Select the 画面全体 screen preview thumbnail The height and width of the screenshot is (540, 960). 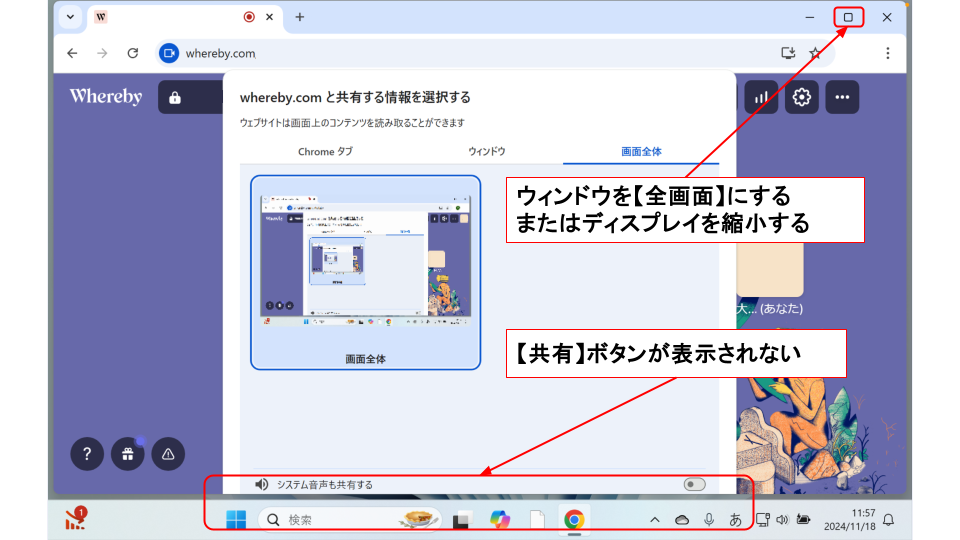coord(365,272)
